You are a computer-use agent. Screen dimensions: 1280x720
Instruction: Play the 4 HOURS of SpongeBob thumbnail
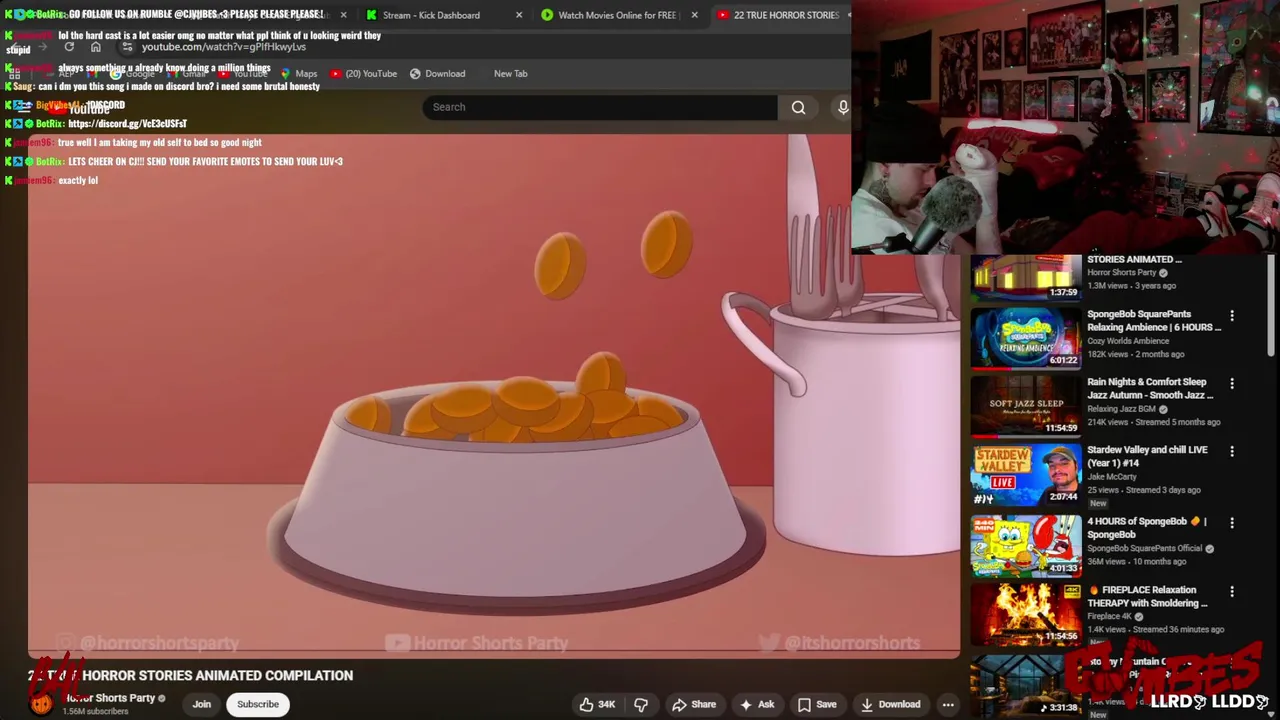1026,546
